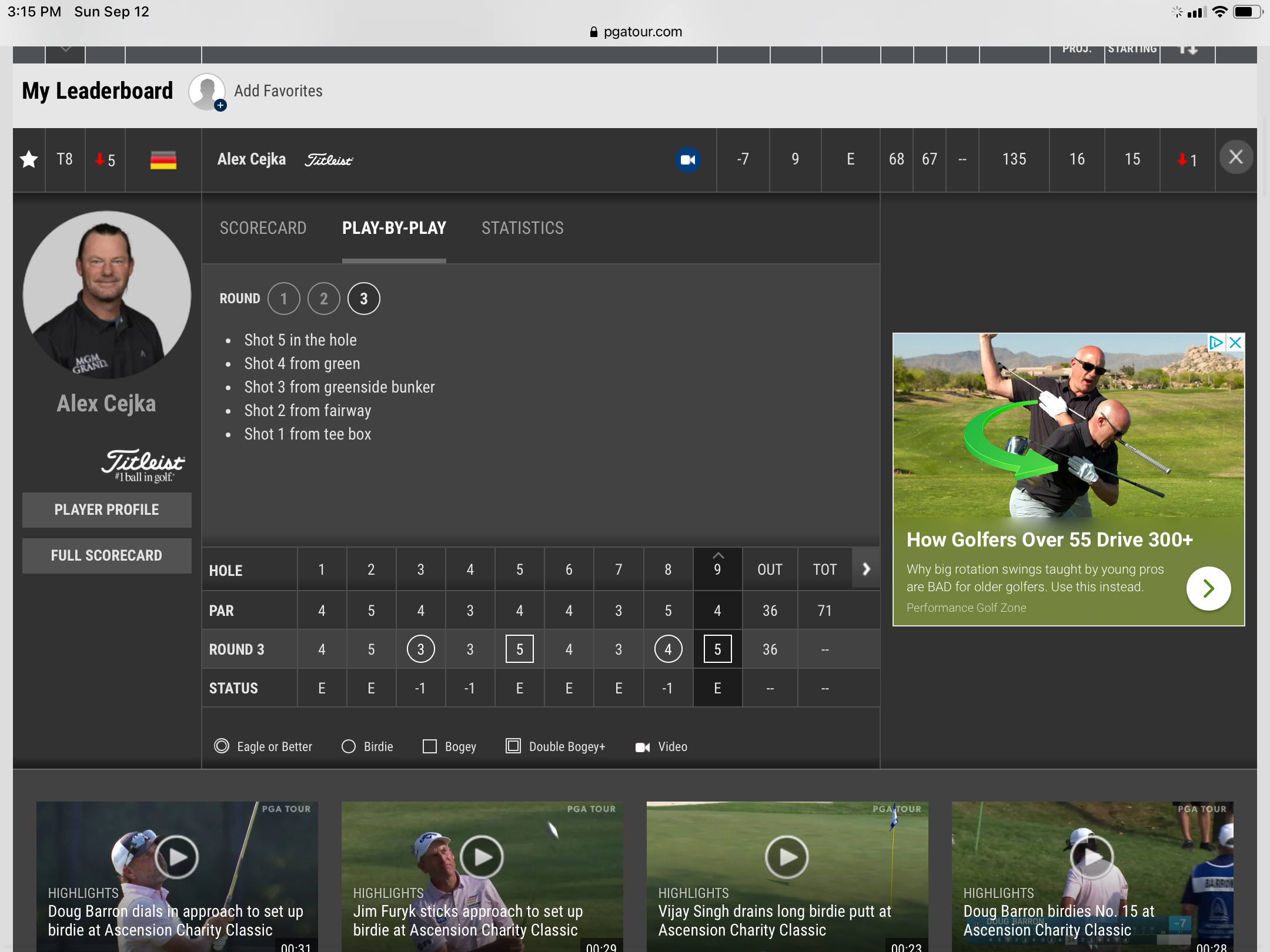This screenshot has height=952, width=1270.
Task: Click the ad's green arrow button
Action: click(1208, 588)
